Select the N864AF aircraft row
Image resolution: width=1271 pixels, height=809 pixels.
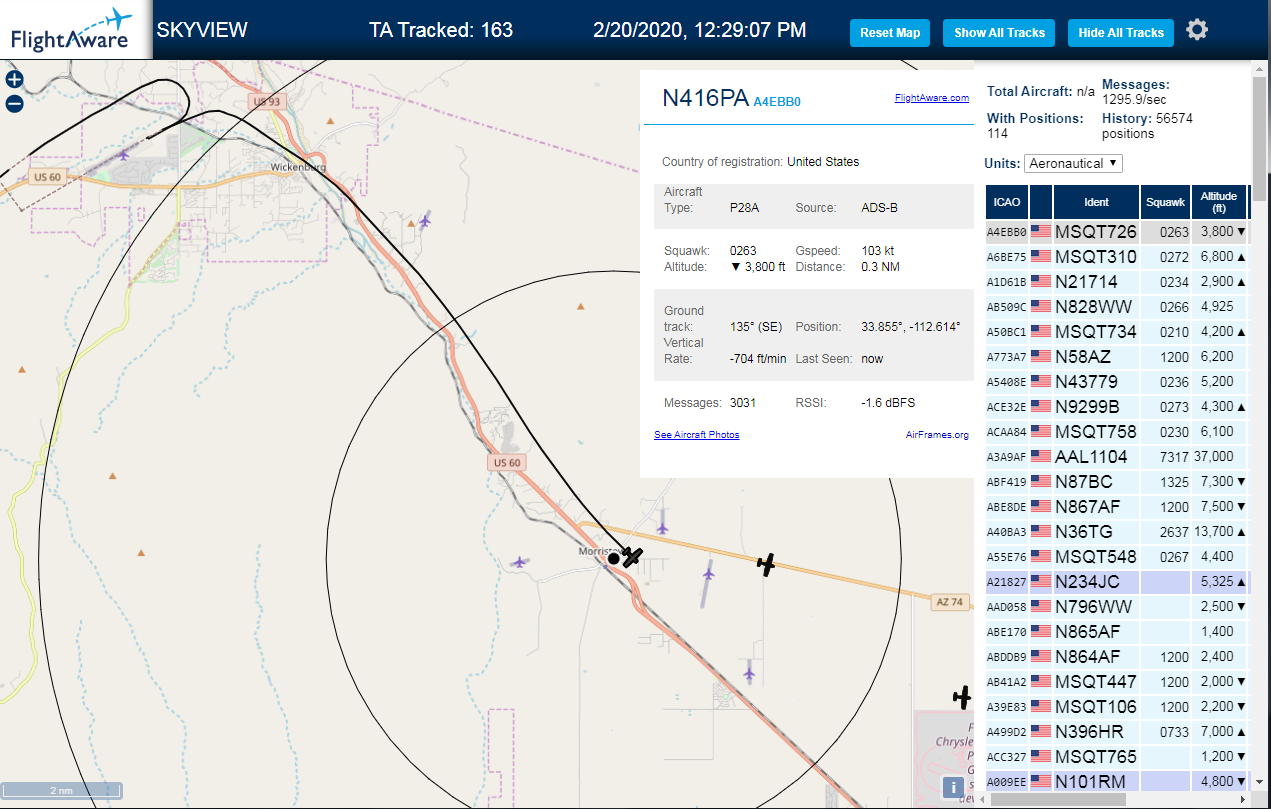click(x=1116, y=657)
